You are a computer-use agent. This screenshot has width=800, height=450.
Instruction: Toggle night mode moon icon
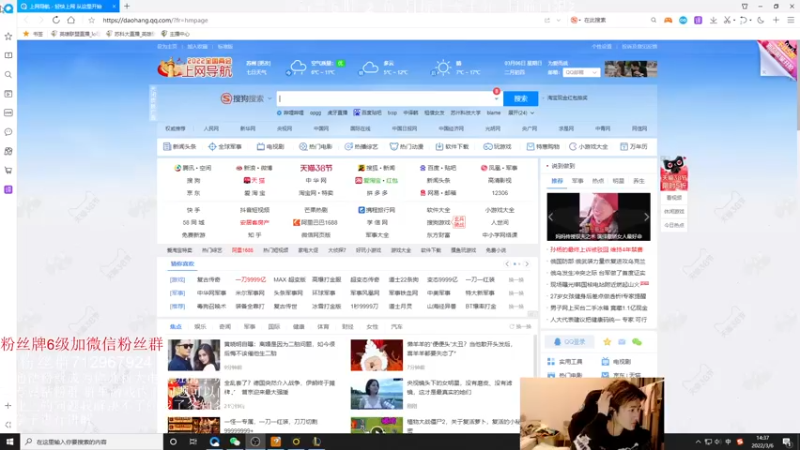(761, 20)
